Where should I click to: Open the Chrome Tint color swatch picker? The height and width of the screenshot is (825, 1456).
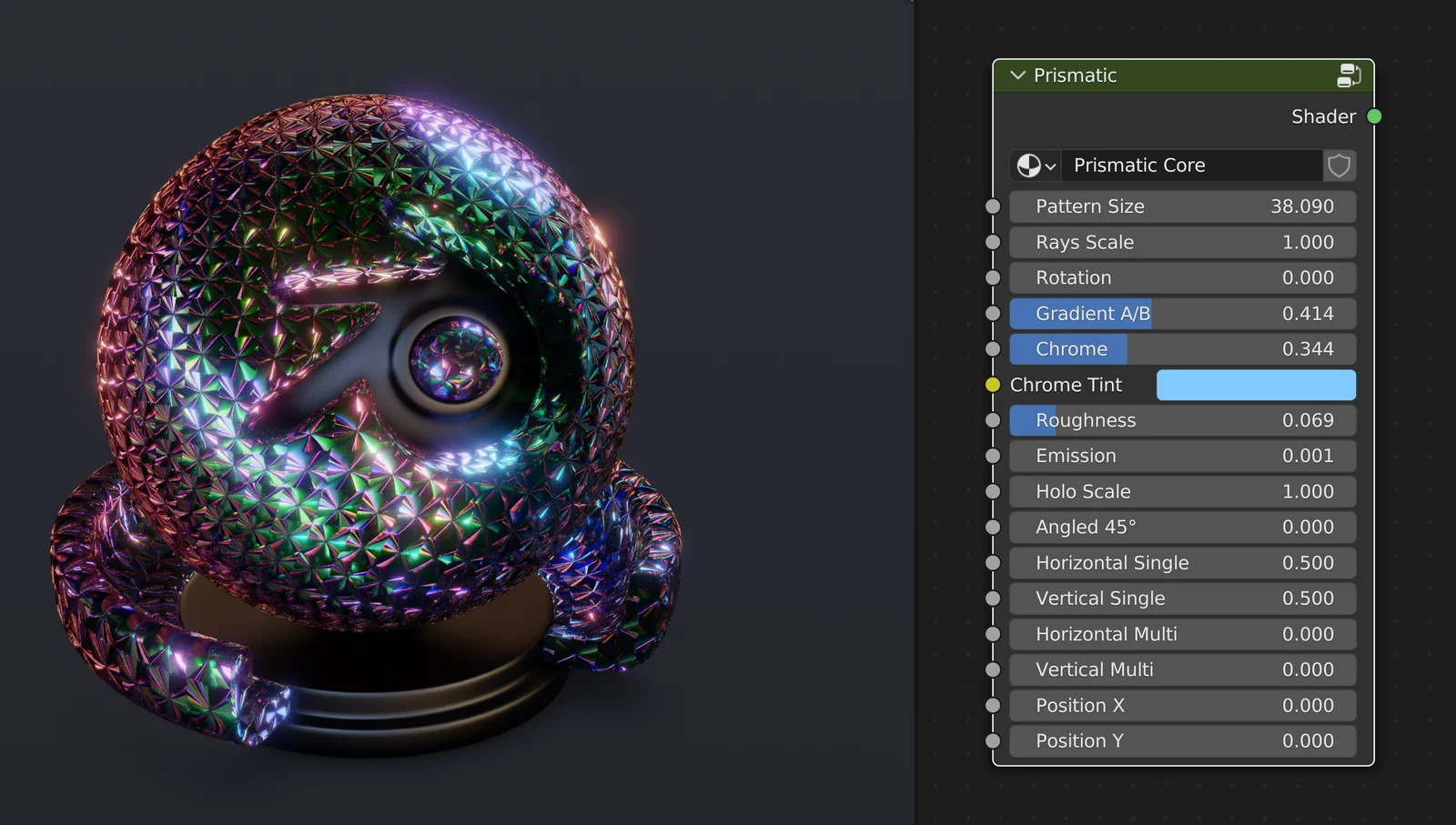pos(1256,385)
